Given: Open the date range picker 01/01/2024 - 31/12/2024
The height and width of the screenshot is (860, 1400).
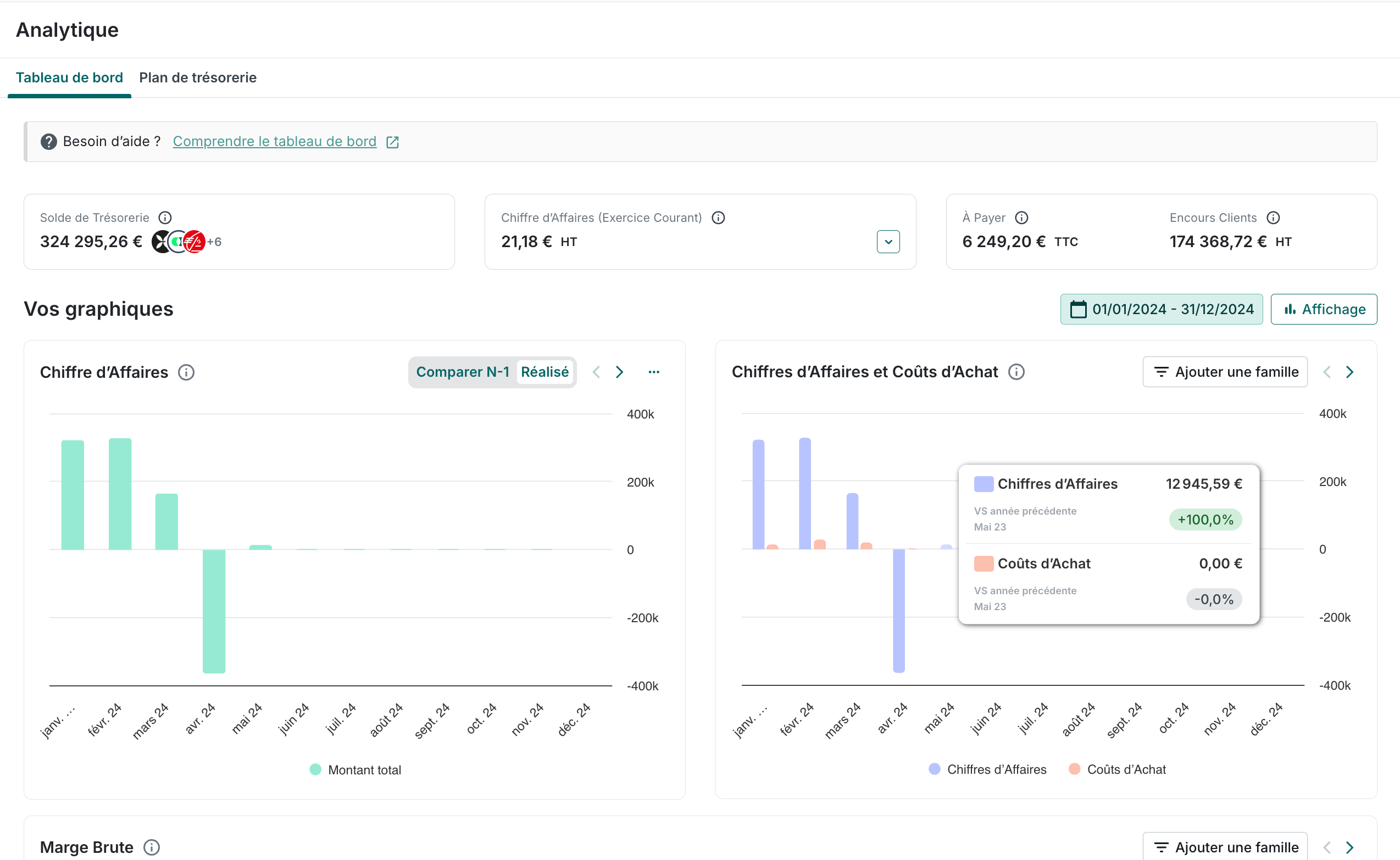Looking at the screenshot, I should [1161, 309].
